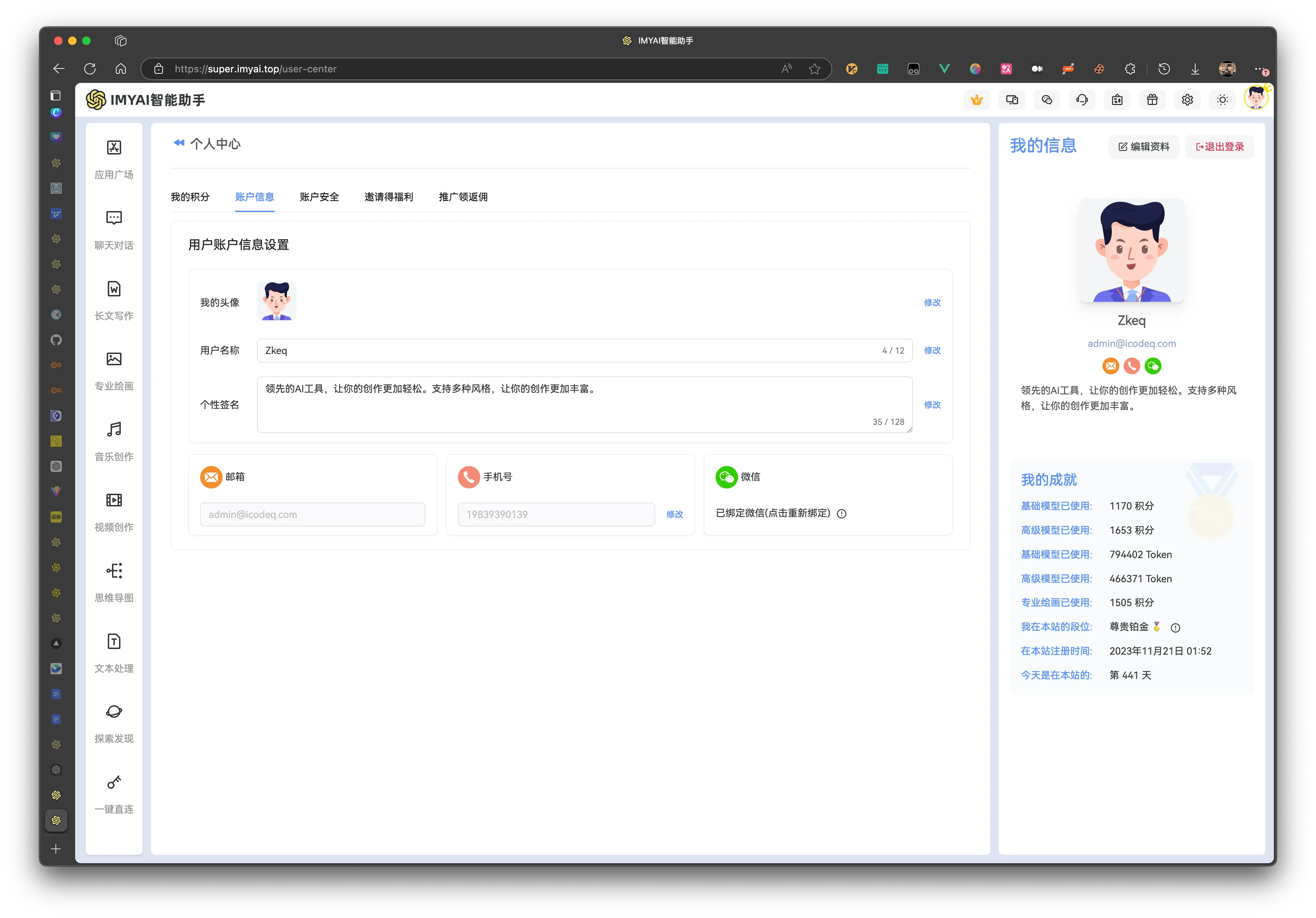
Task: Open 推广领返佣 tab
Action: pyautogui.click(x=463, y=197)
